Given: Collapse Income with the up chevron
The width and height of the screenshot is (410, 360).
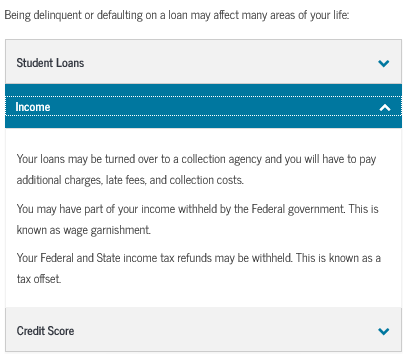Looking at the screenshot, I should (x=385, y=107).
